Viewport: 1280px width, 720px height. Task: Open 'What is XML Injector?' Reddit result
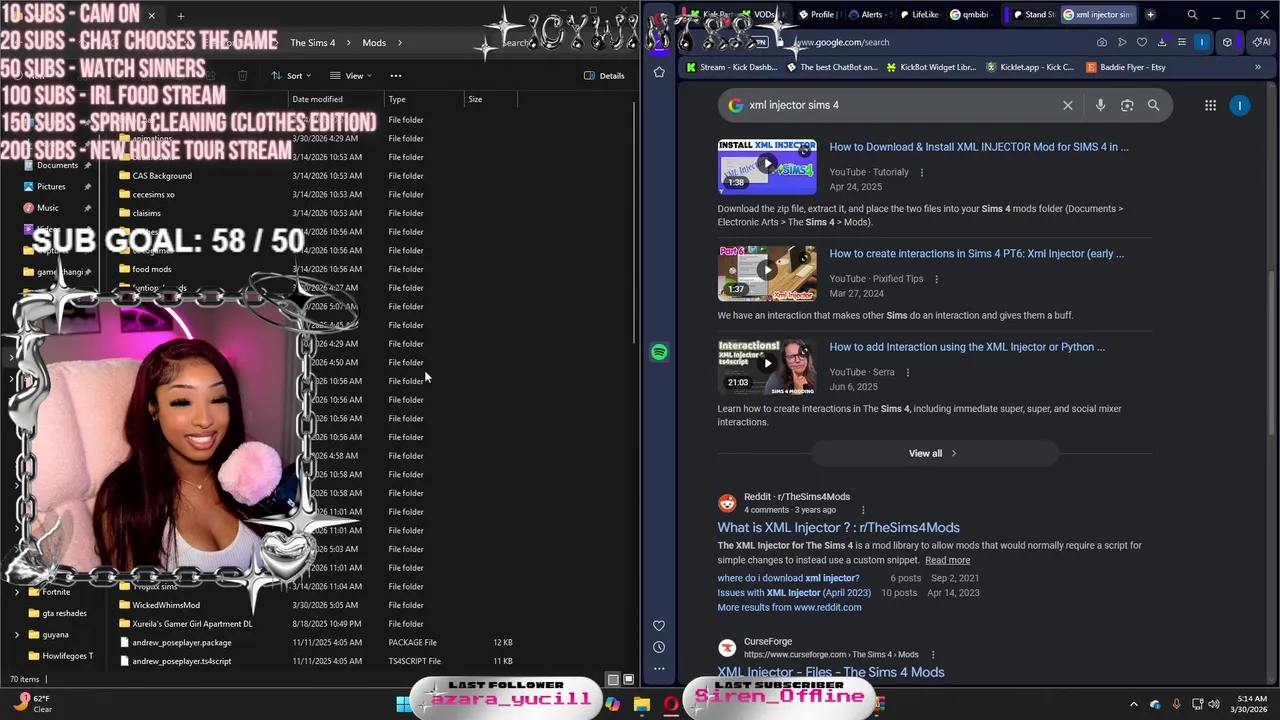point(838,528)
